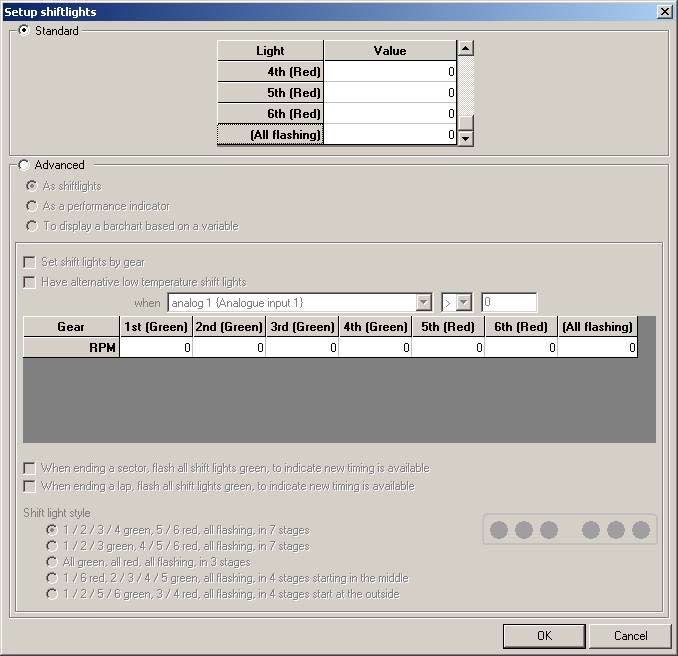This screenshot has height=656, width=678.
Task: Enable flash green when ending a lap
Action: (x=30, y=486)
